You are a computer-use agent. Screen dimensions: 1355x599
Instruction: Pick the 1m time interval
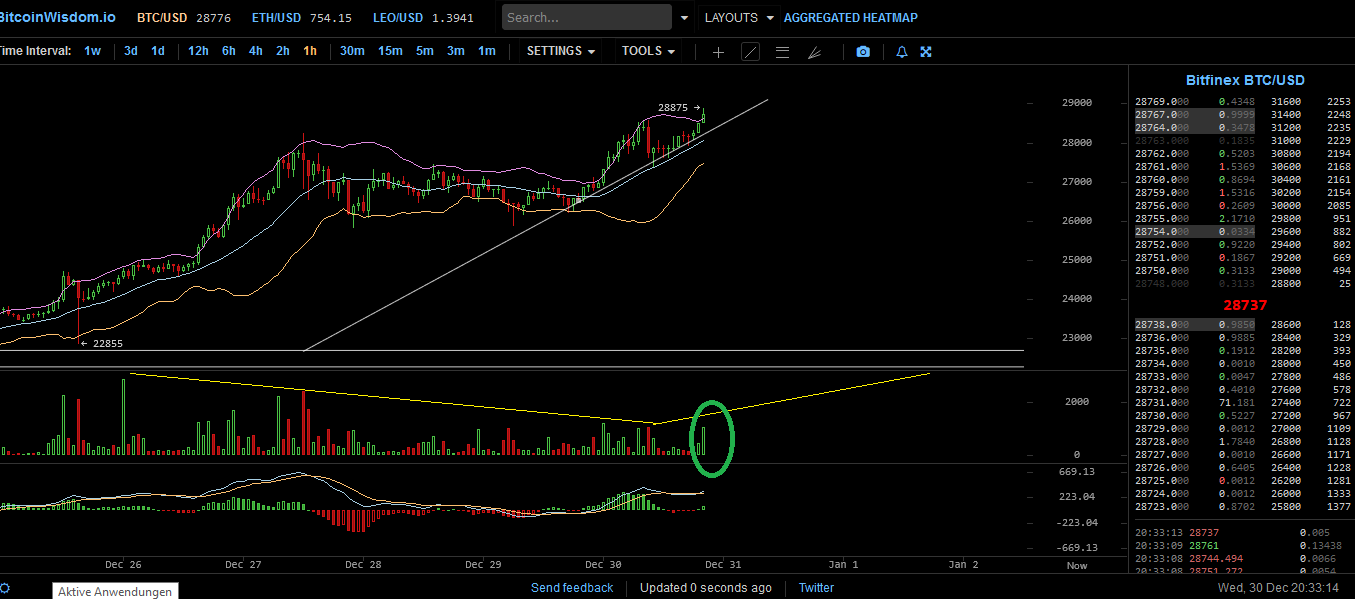point(486,51)
